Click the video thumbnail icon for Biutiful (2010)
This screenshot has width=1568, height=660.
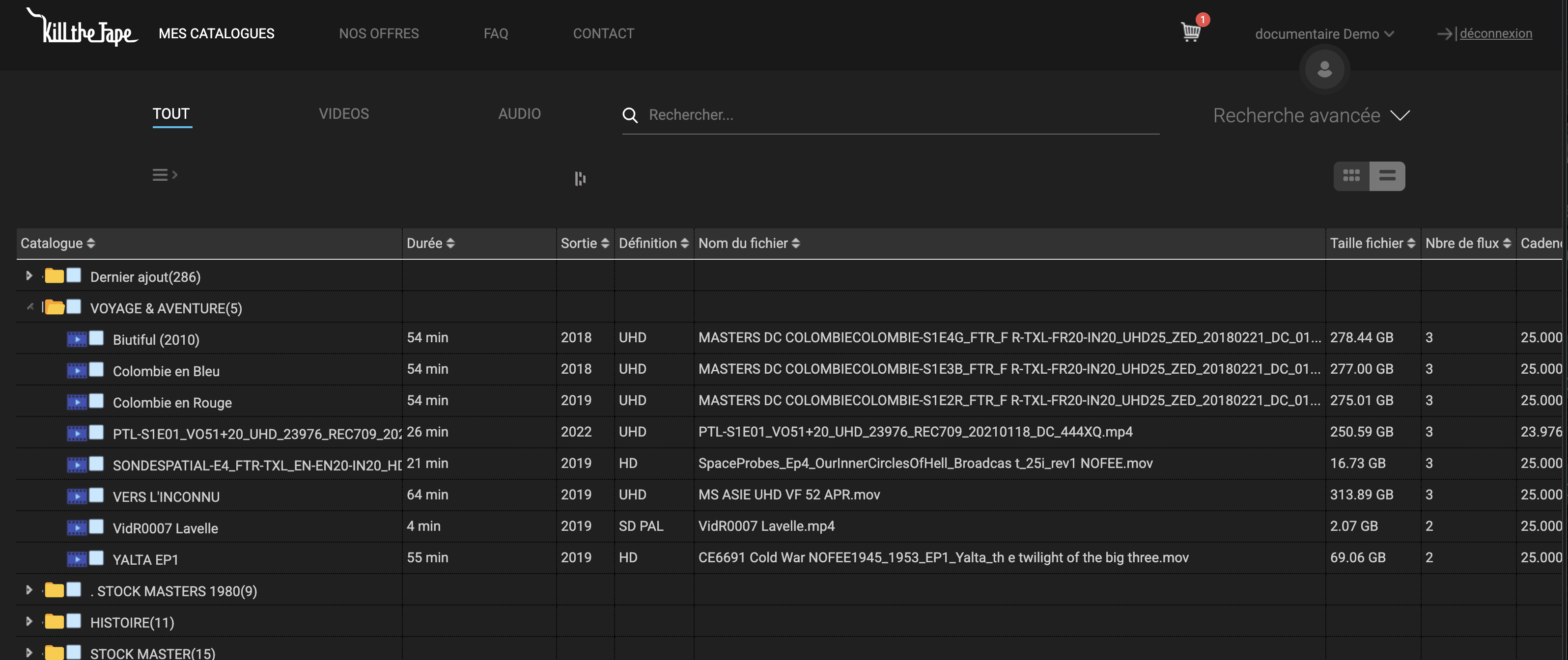click(x=78, y=339)
